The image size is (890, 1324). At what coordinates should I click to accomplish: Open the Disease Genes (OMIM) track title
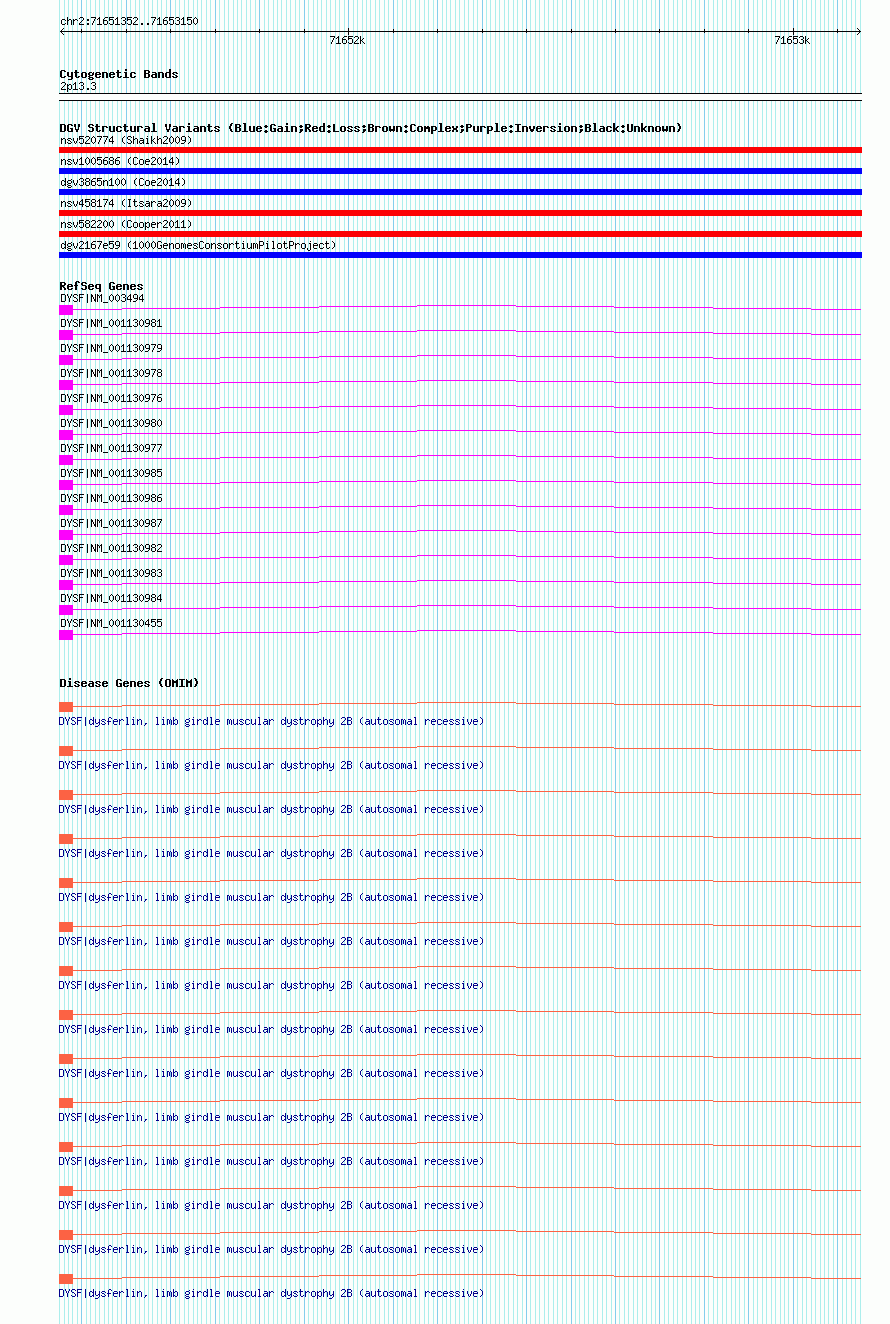pos(129,683)
